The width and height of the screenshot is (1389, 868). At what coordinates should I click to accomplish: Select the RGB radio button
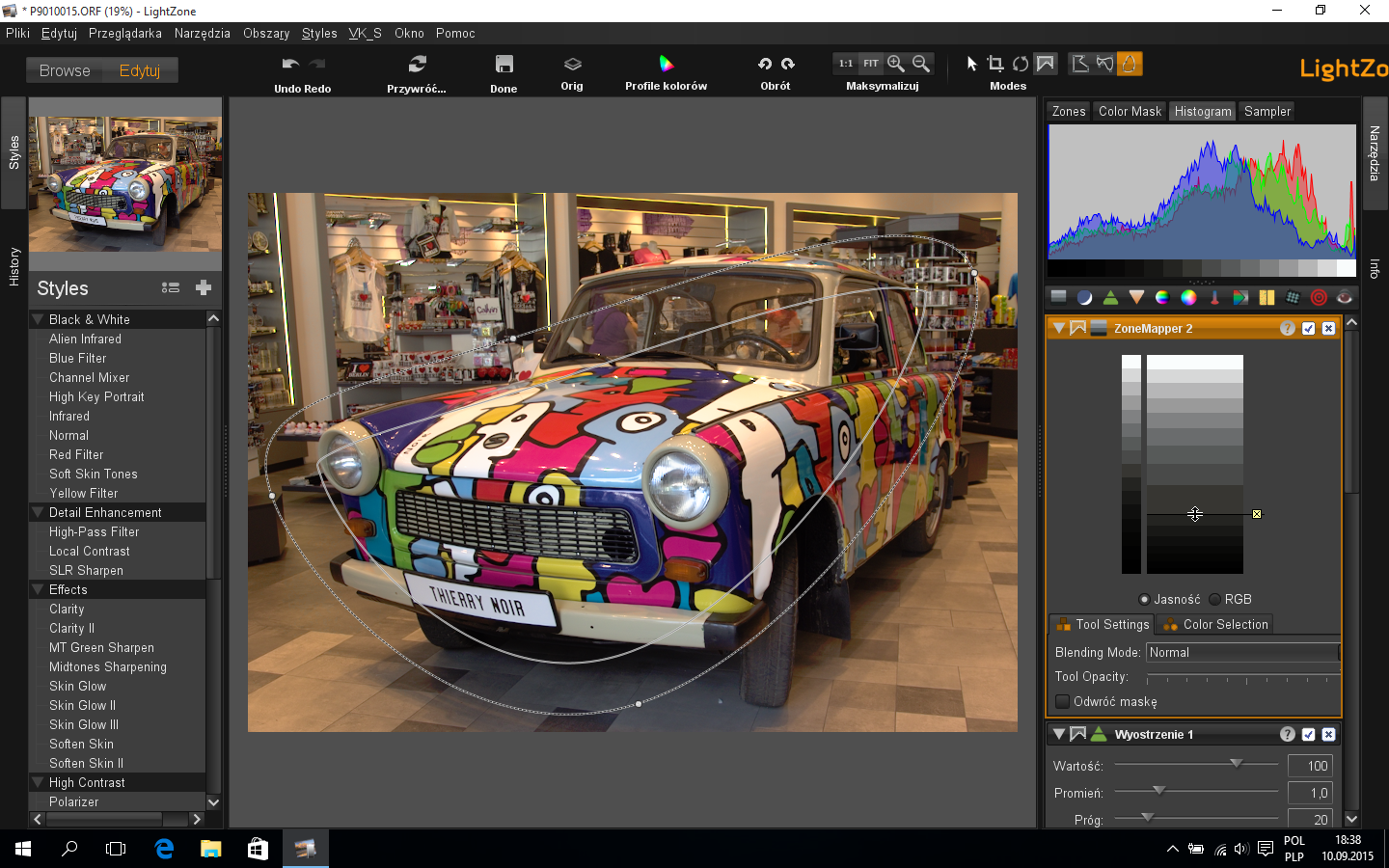coord(1215,599)
